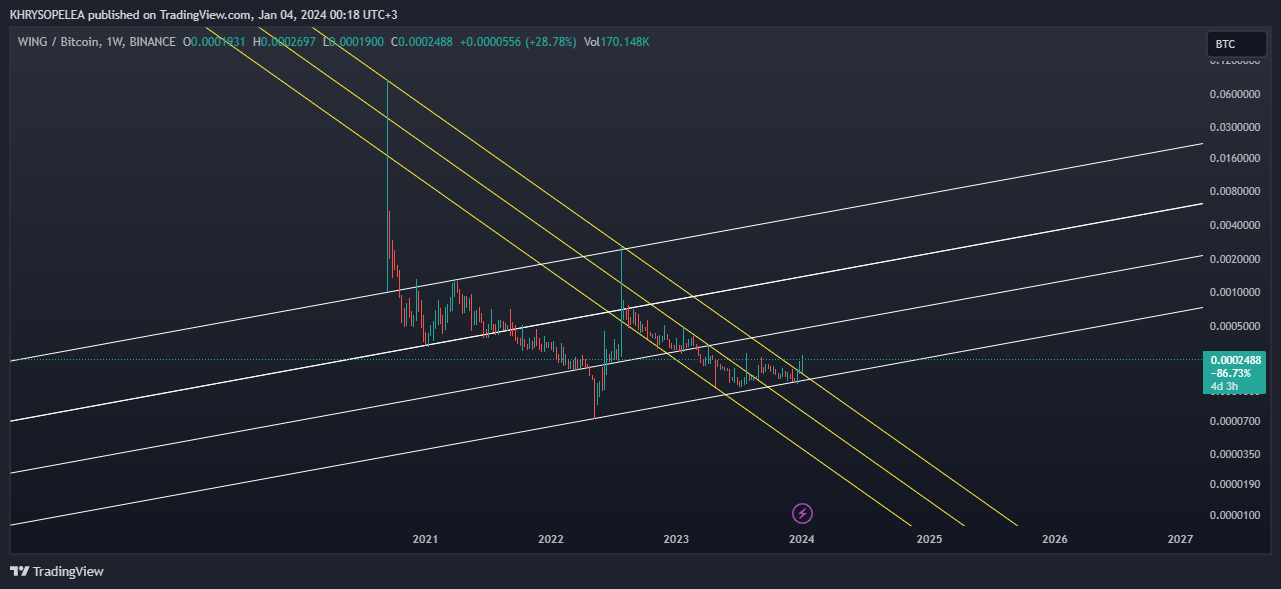Click the 0.0300000 price axis label
Screen dimensions: 1281x589
coord(1235,128)
